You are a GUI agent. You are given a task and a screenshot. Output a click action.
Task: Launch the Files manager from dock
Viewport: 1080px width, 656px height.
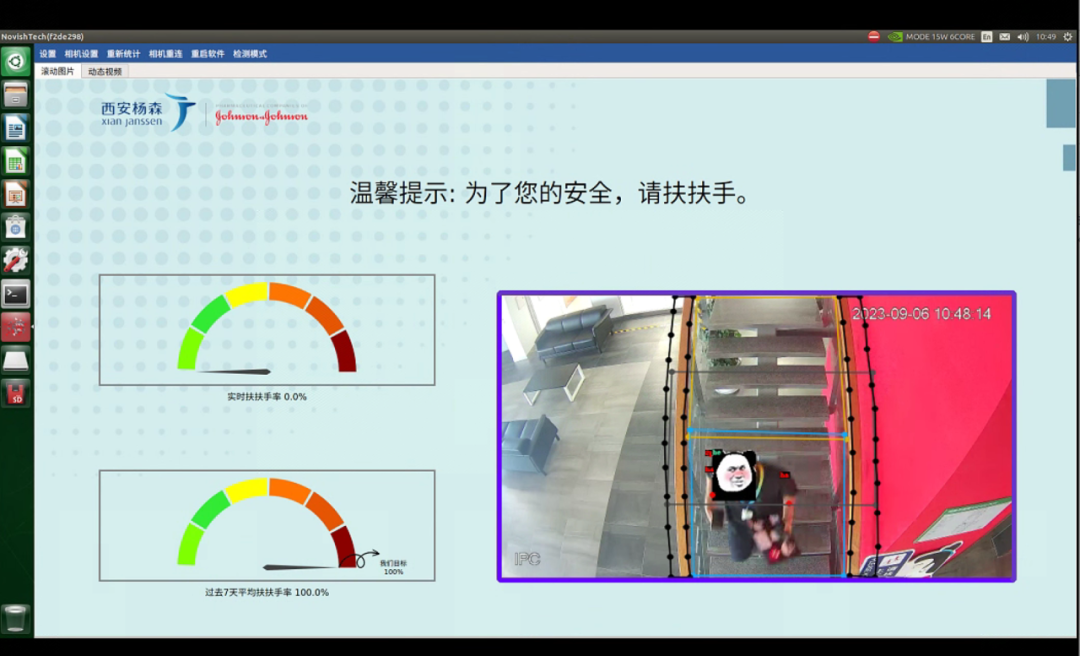(x=16, y=95)
